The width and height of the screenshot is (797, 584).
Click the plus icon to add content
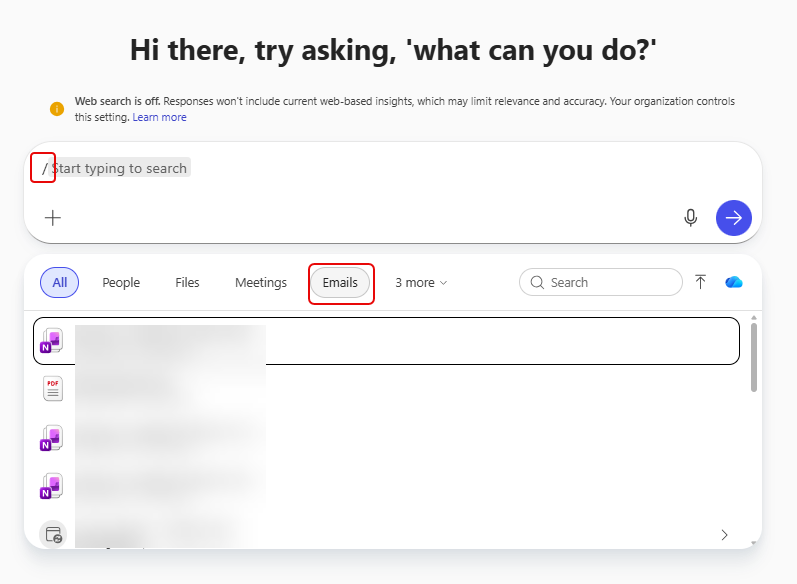click(x=53, y=218)
